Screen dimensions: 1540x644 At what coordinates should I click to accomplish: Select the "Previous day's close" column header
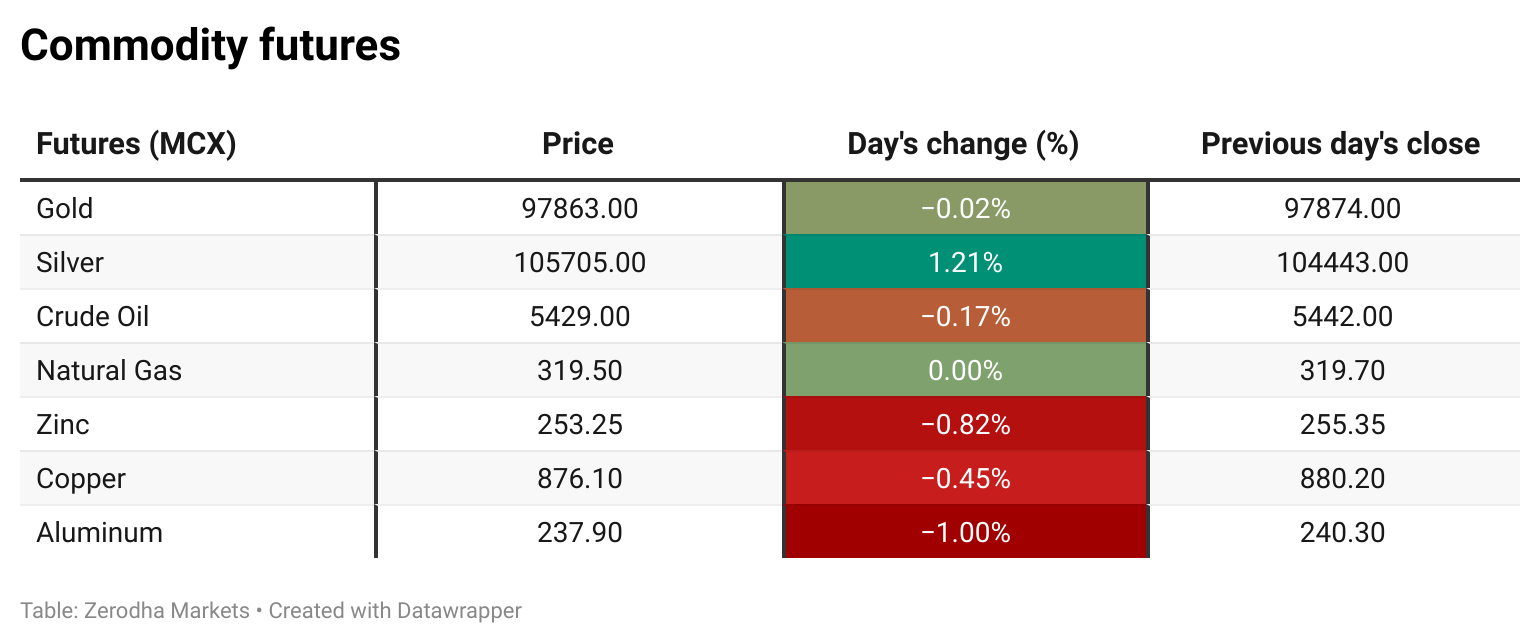1340,144
